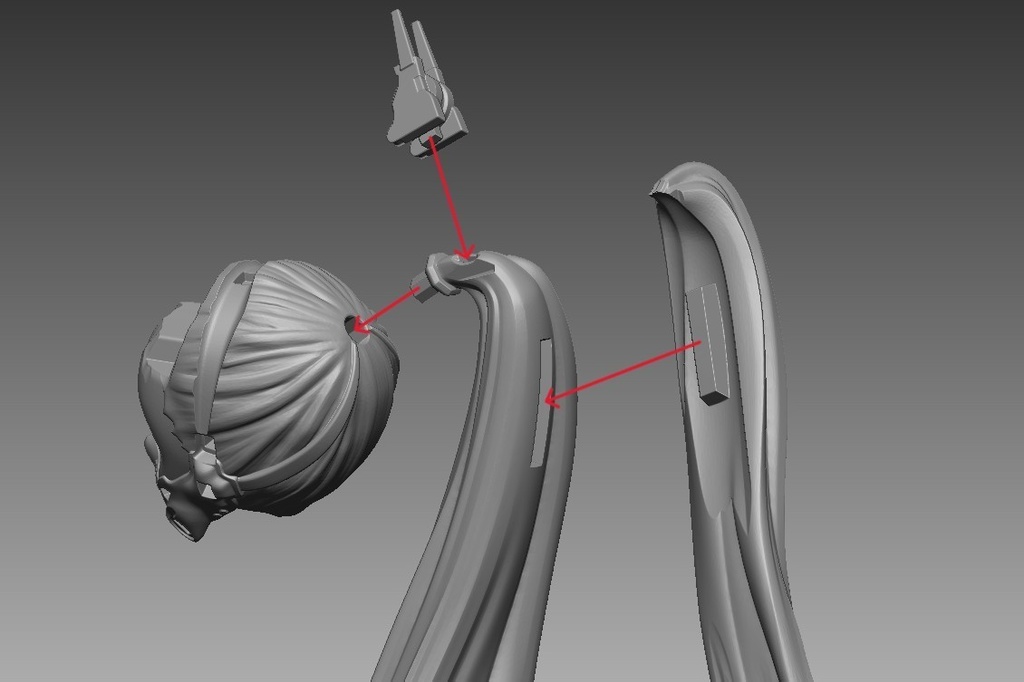The width and height of the screenshot is (1024, 682).
Task: Select the floating hair clip accessory part
Action: click(426, 85)
